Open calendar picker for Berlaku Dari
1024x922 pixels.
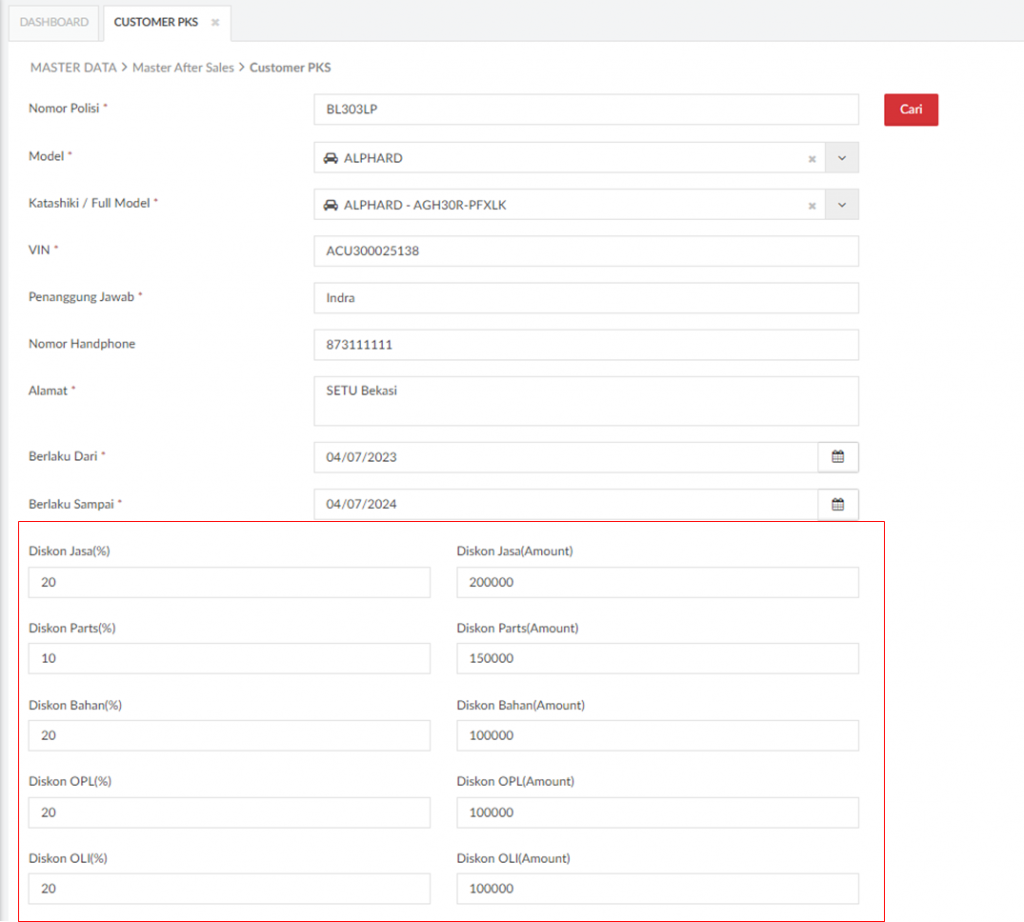click(x=838, y=457)
